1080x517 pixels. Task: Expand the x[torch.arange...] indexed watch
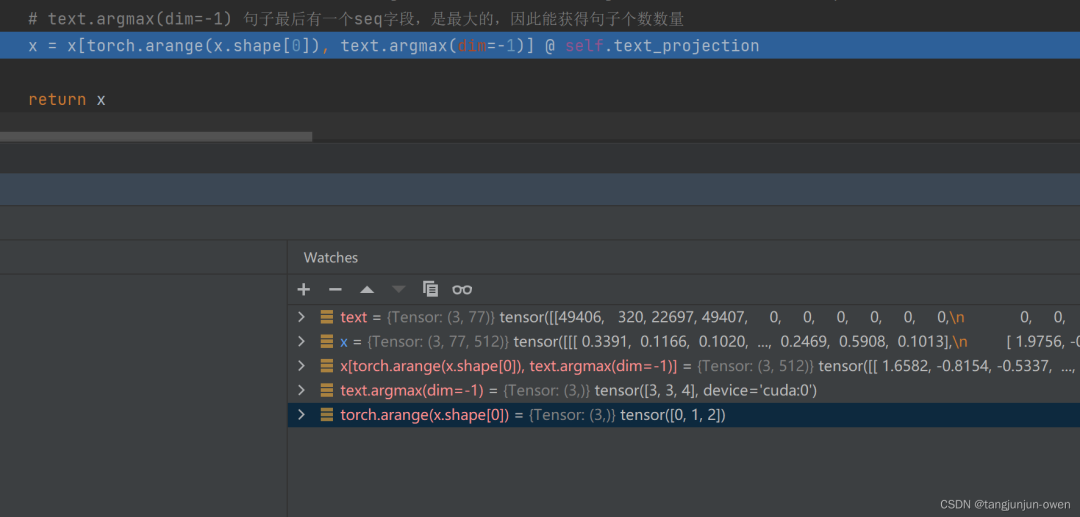coord(301,366)
